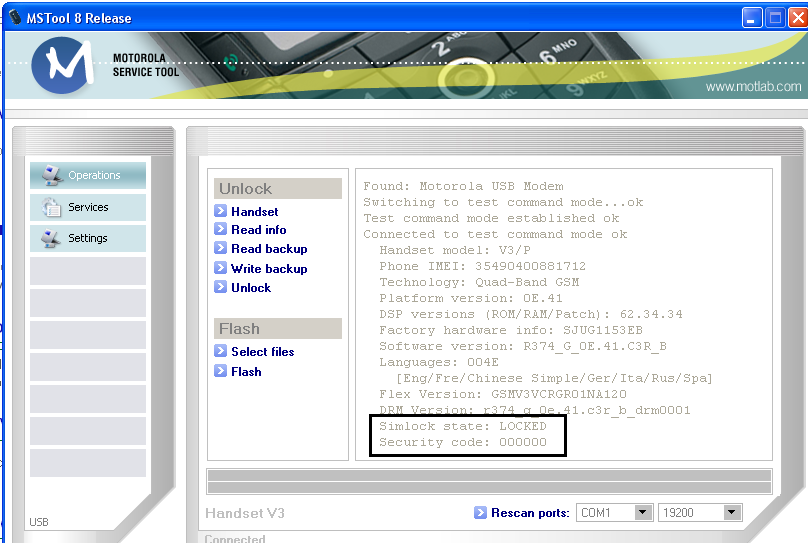
Task: Click the 'Unlock' section header
Action: click(278, 189)
